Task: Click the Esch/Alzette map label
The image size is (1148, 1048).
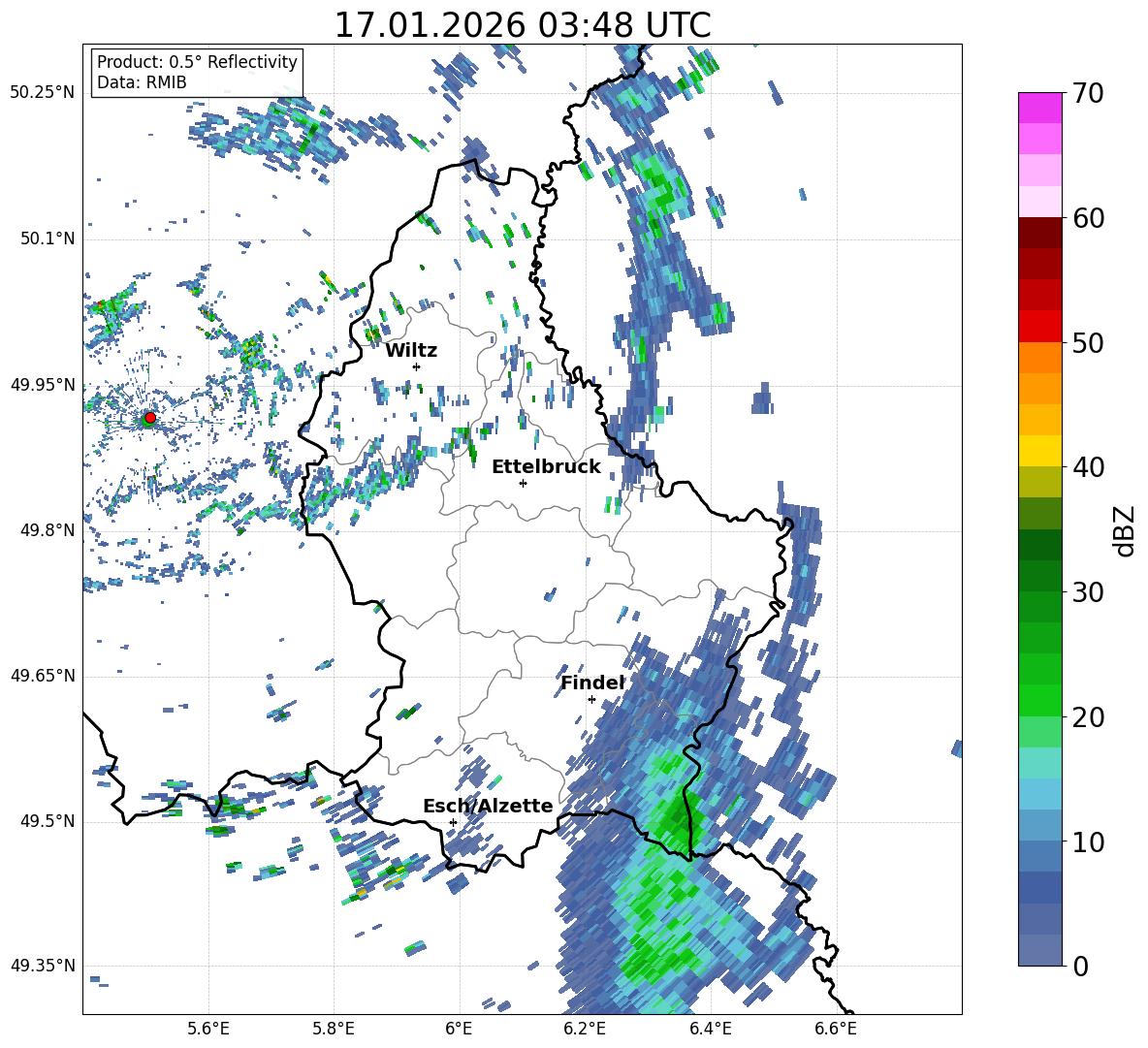Action: (x=488, y=806)
